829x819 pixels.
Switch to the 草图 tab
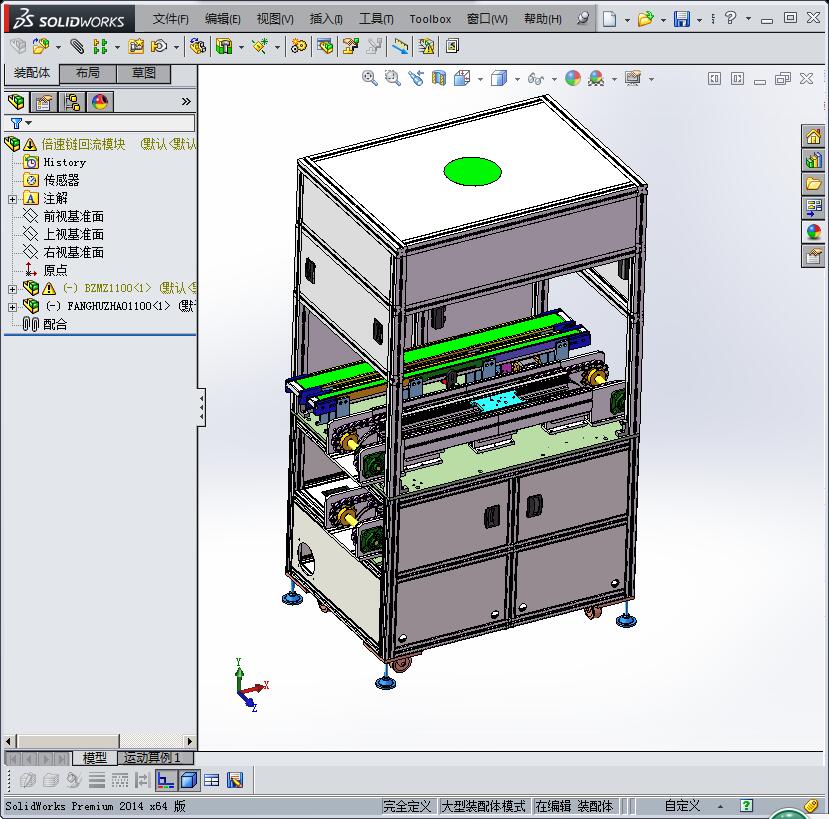pos(144,73)
